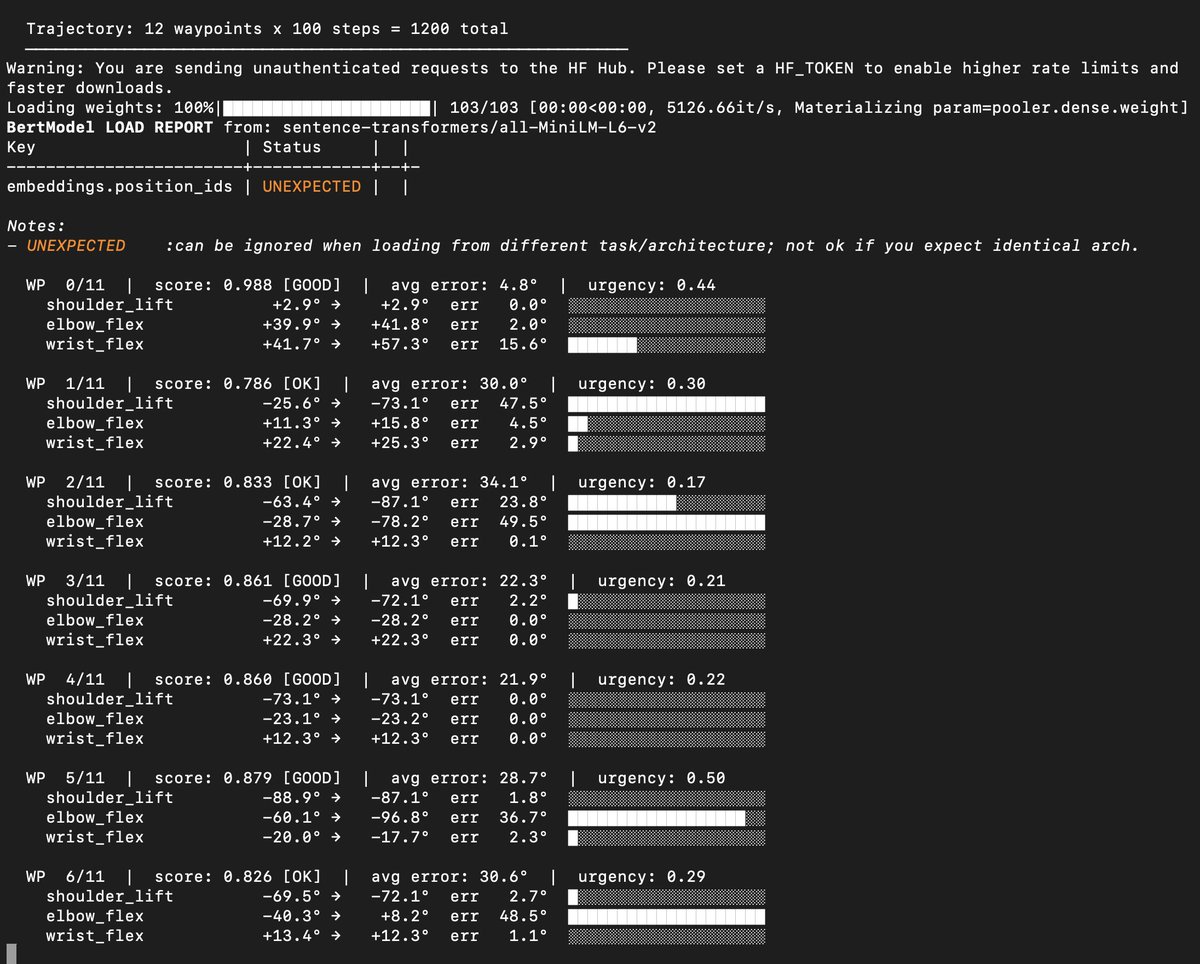Click the '48.5°' error value
1200x964 pixels.
(524, 916)
